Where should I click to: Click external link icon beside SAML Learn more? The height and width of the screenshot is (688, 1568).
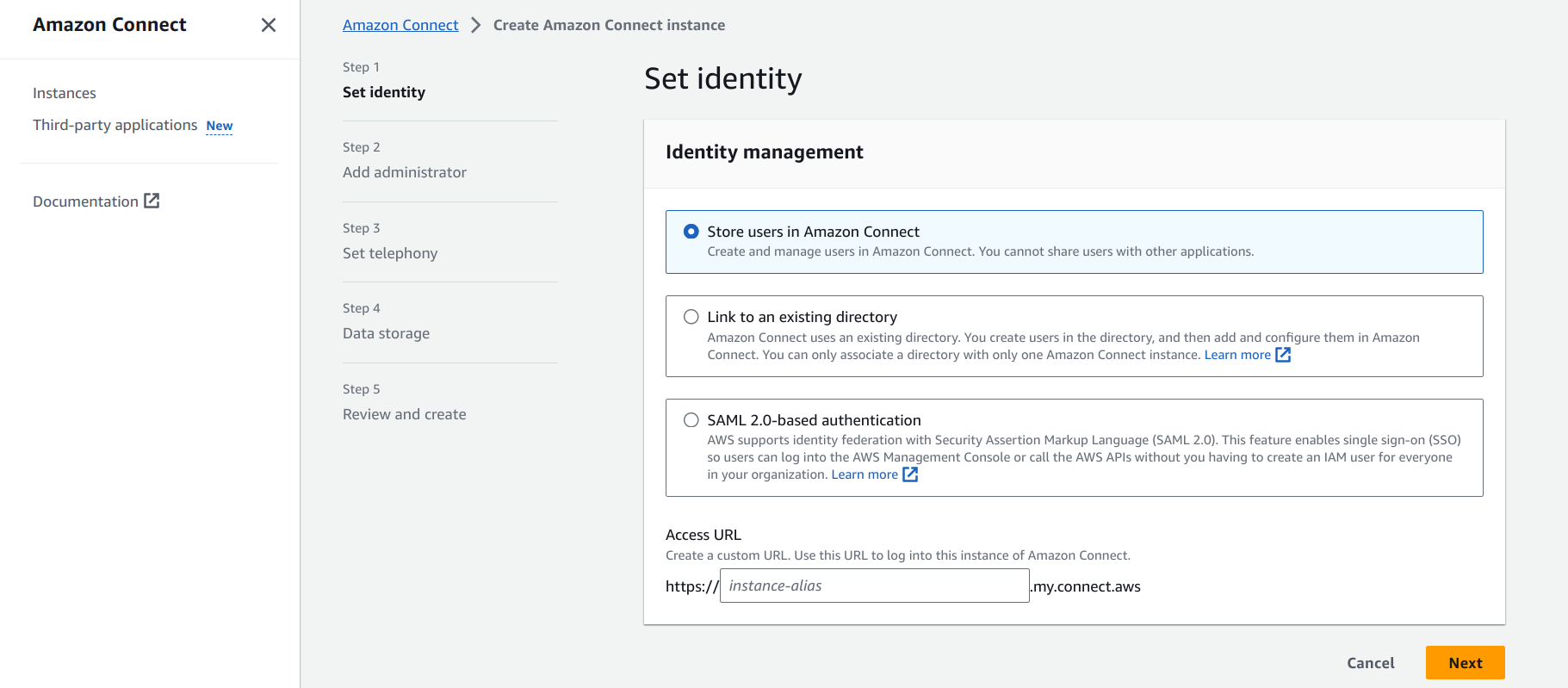[910, 474]
